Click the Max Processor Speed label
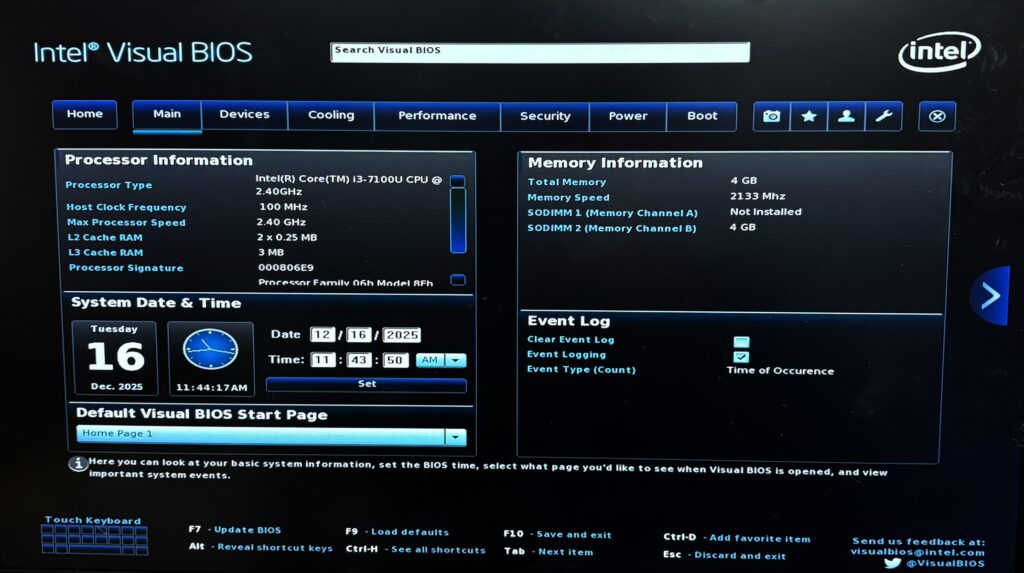Screen dimensions: 1024x573 [x=126, y=222]
